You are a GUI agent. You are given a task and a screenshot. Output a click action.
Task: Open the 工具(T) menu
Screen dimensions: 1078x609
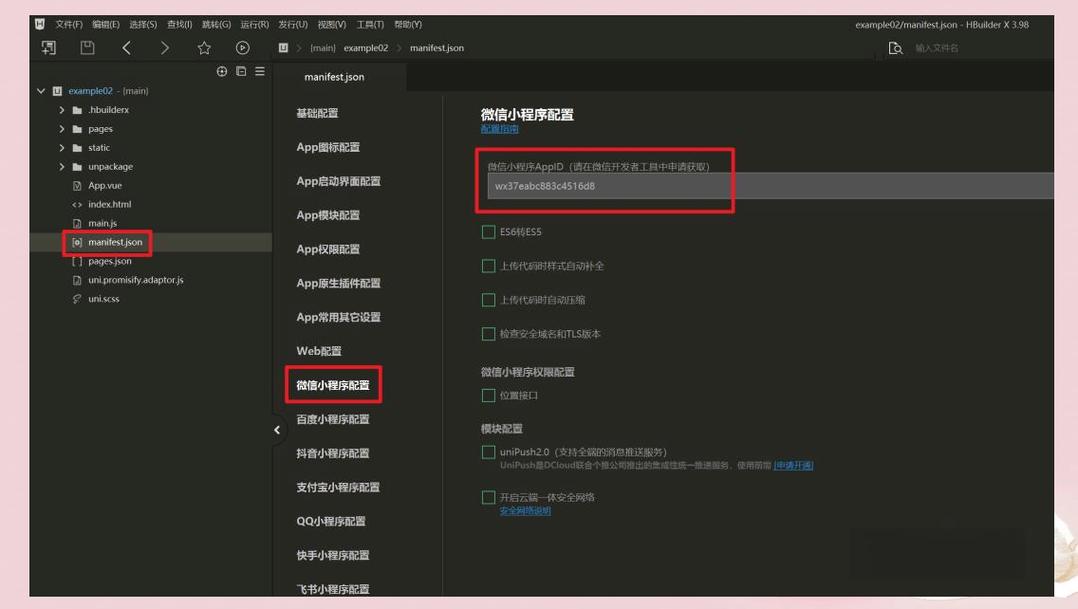[370, 25]
